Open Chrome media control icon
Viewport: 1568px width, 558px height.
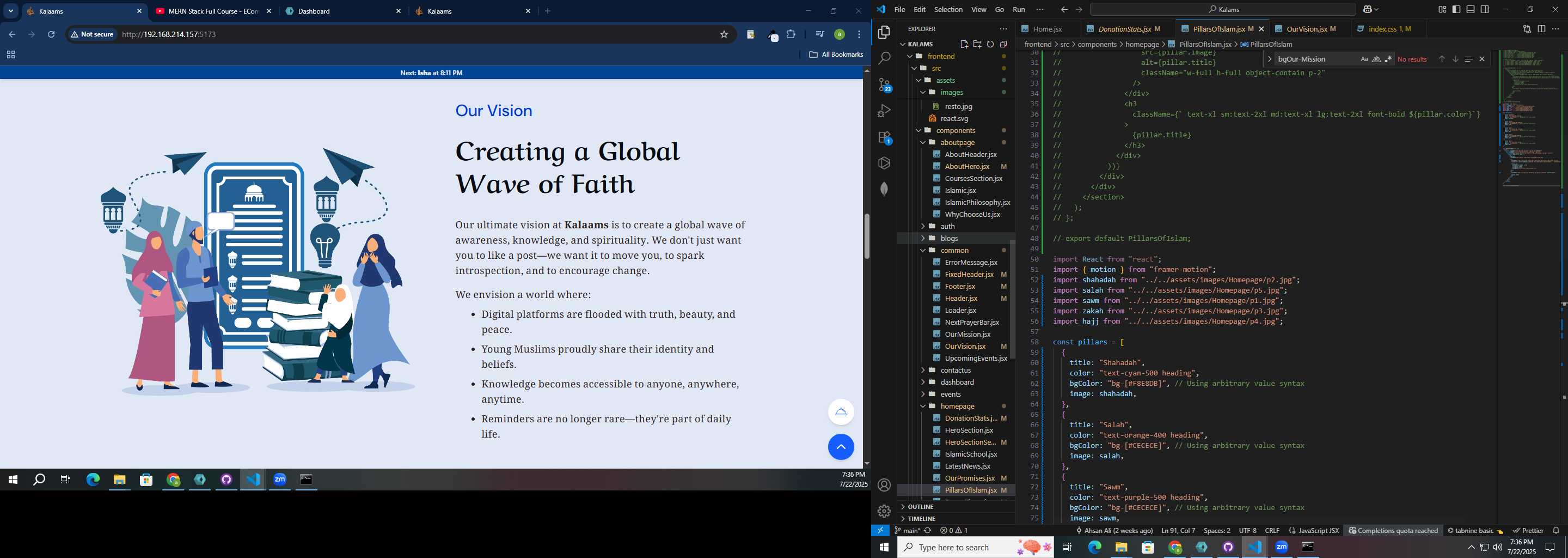819,34
